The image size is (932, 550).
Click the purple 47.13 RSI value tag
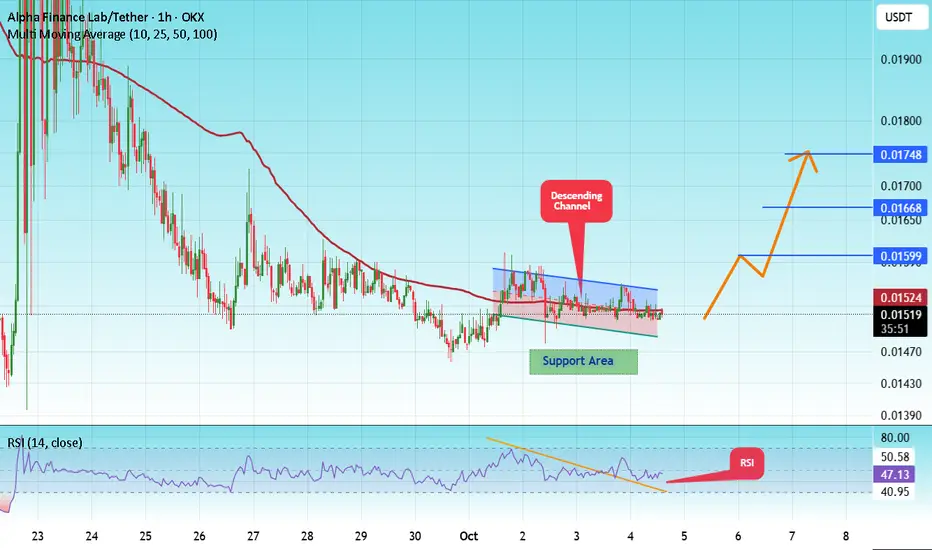point(895,474)
